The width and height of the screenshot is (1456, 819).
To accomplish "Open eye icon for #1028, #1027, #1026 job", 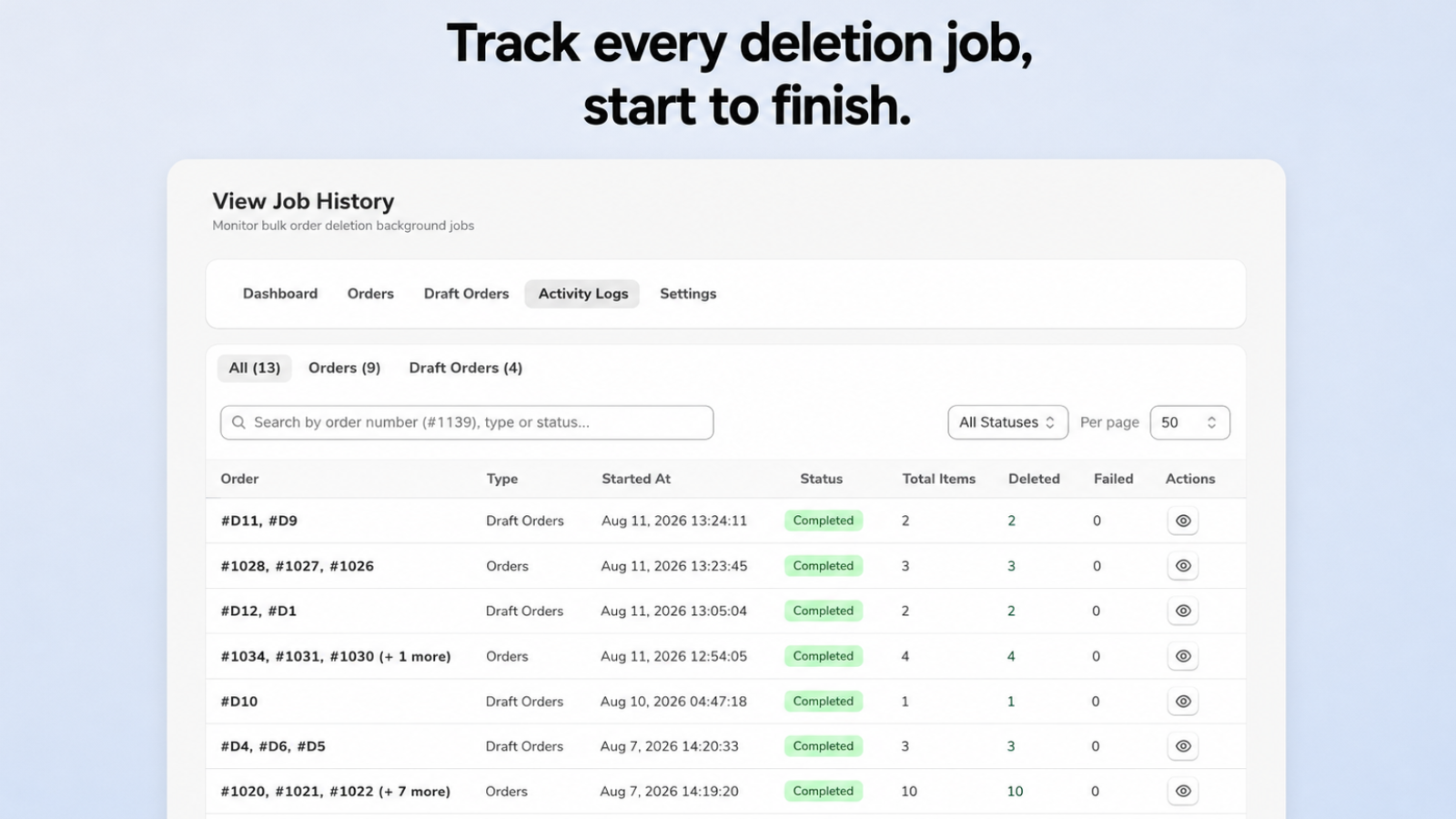I will (x=1182, y=566).
